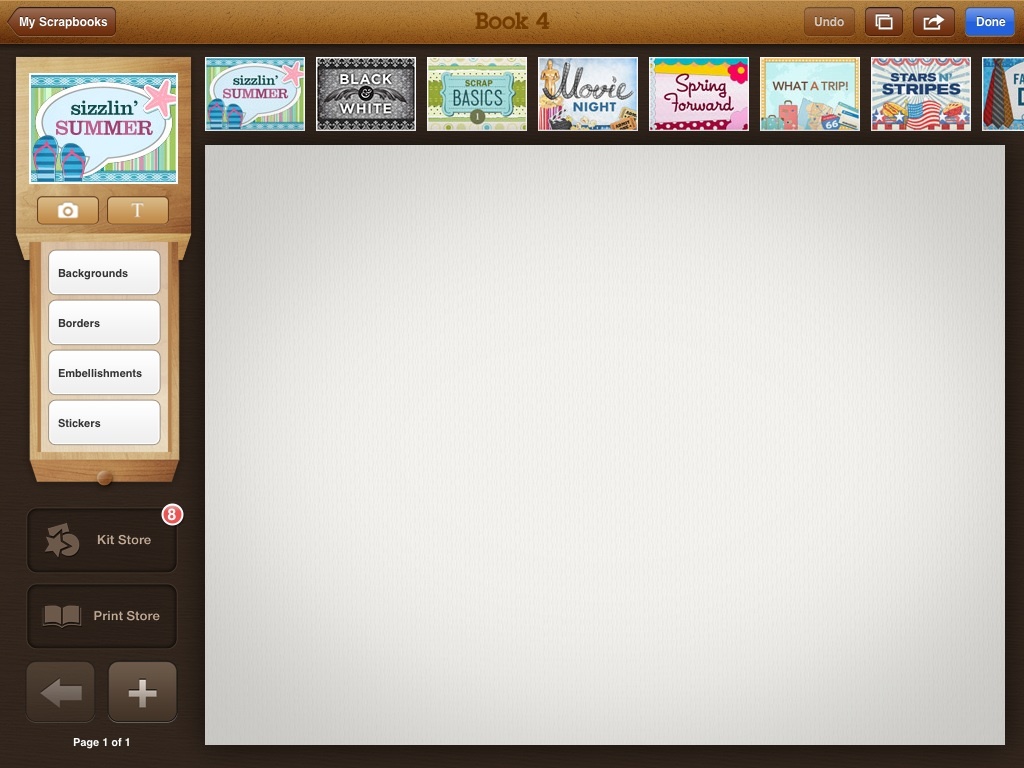Undo the last action
The height and width of the screenshot is (768, 1024).
click(x=829, y=22)
